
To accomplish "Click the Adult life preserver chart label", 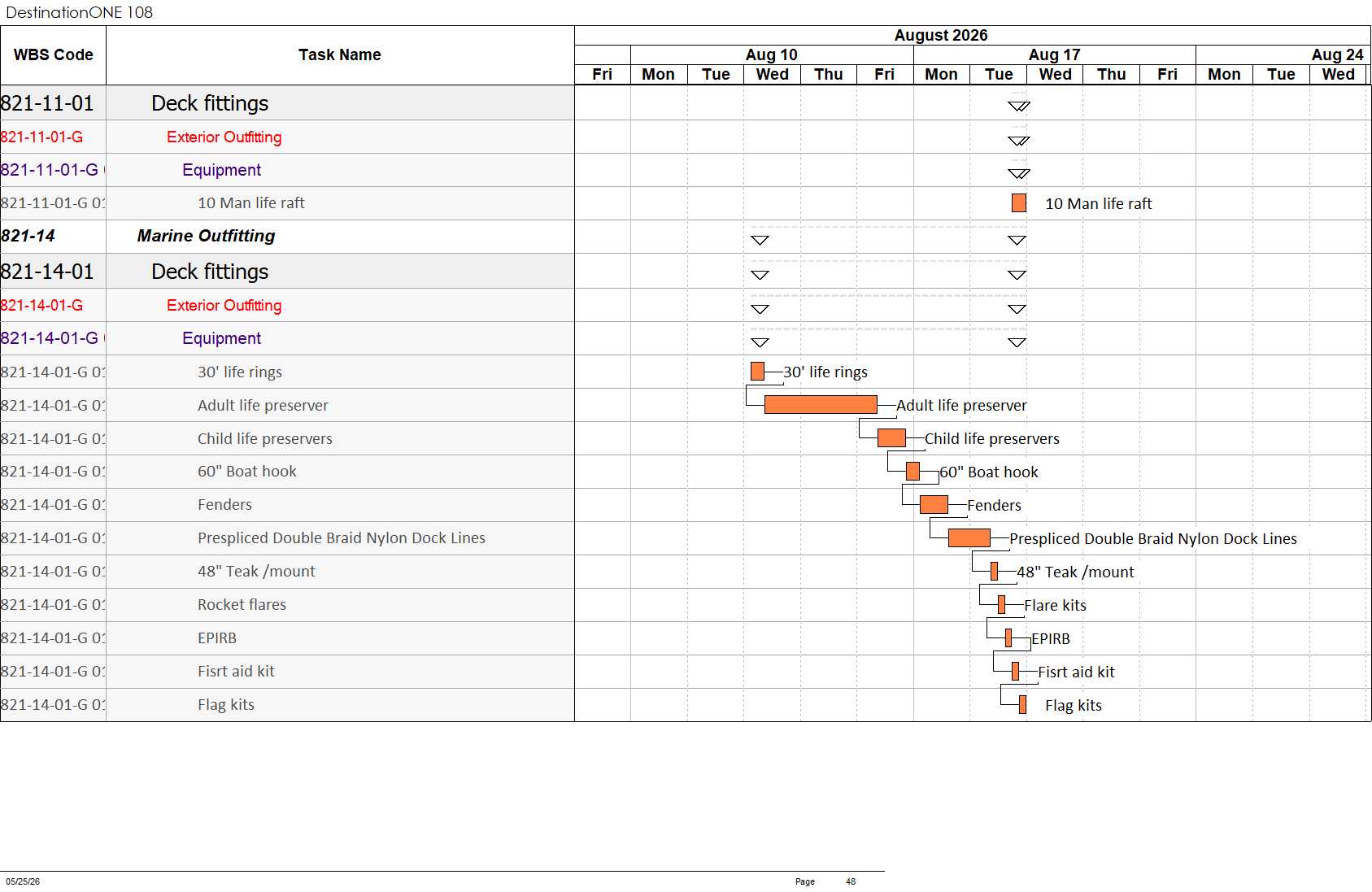I will [x=961, y=406].
